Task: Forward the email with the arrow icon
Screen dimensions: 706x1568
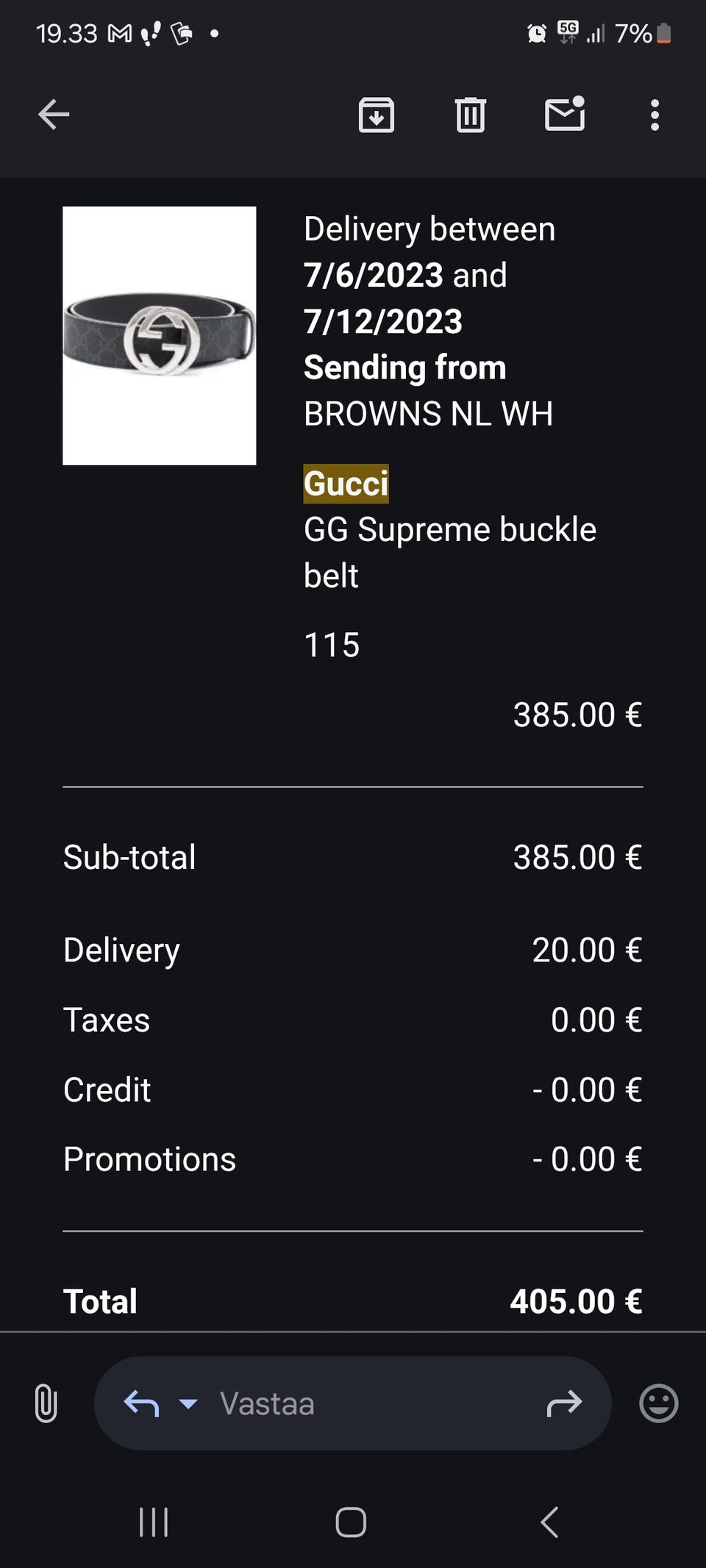Action: click(x=564, y=1403)
